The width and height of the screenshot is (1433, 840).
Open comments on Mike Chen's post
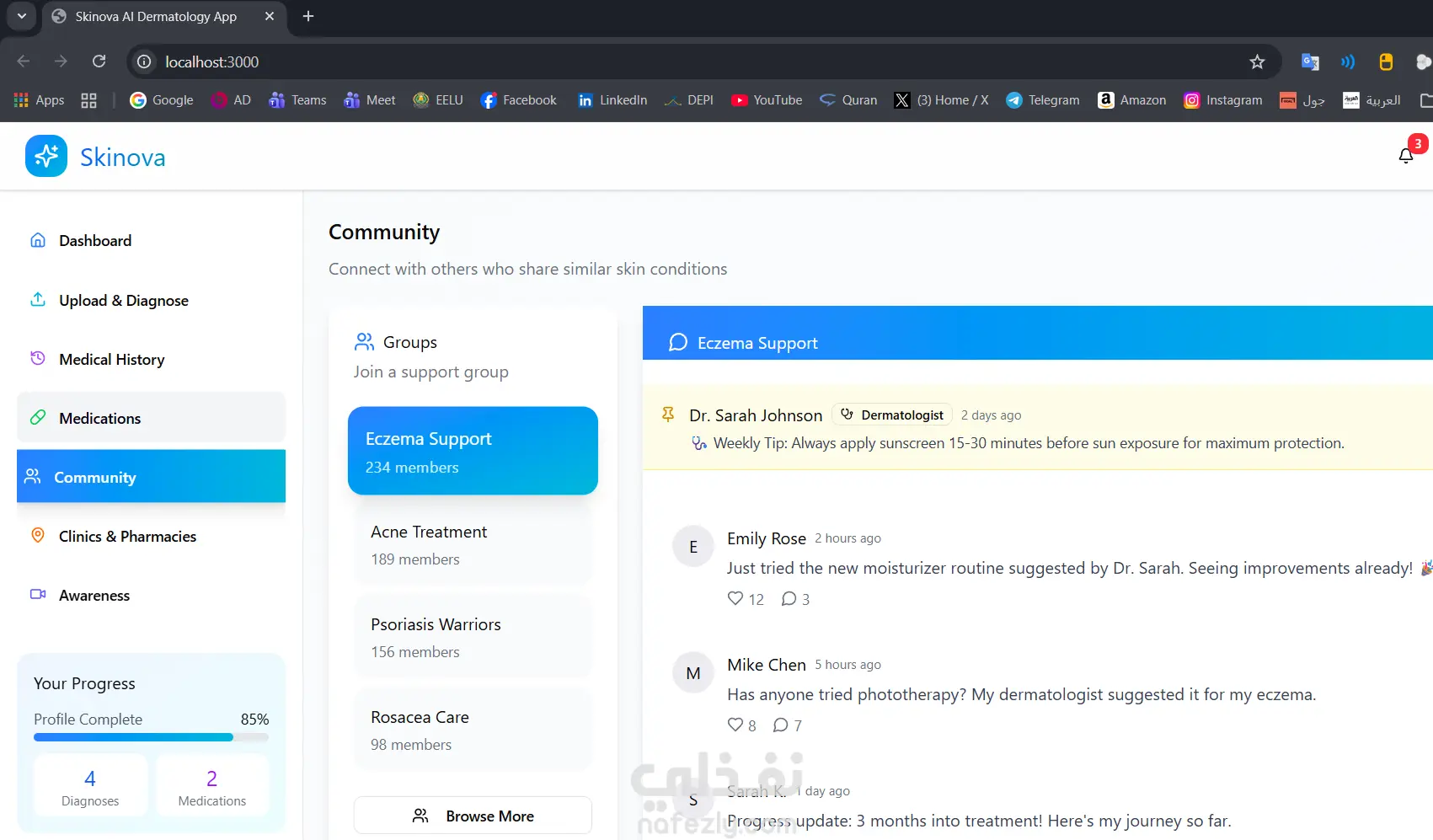781,725
